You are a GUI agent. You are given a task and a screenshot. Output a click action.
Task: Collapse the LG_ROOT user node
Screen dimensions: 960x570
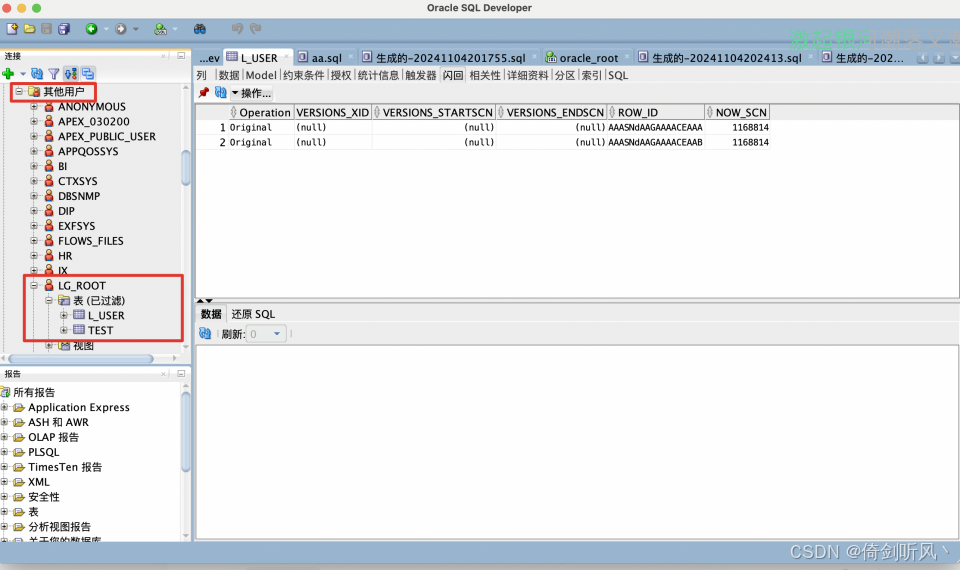tap(34, 285)
